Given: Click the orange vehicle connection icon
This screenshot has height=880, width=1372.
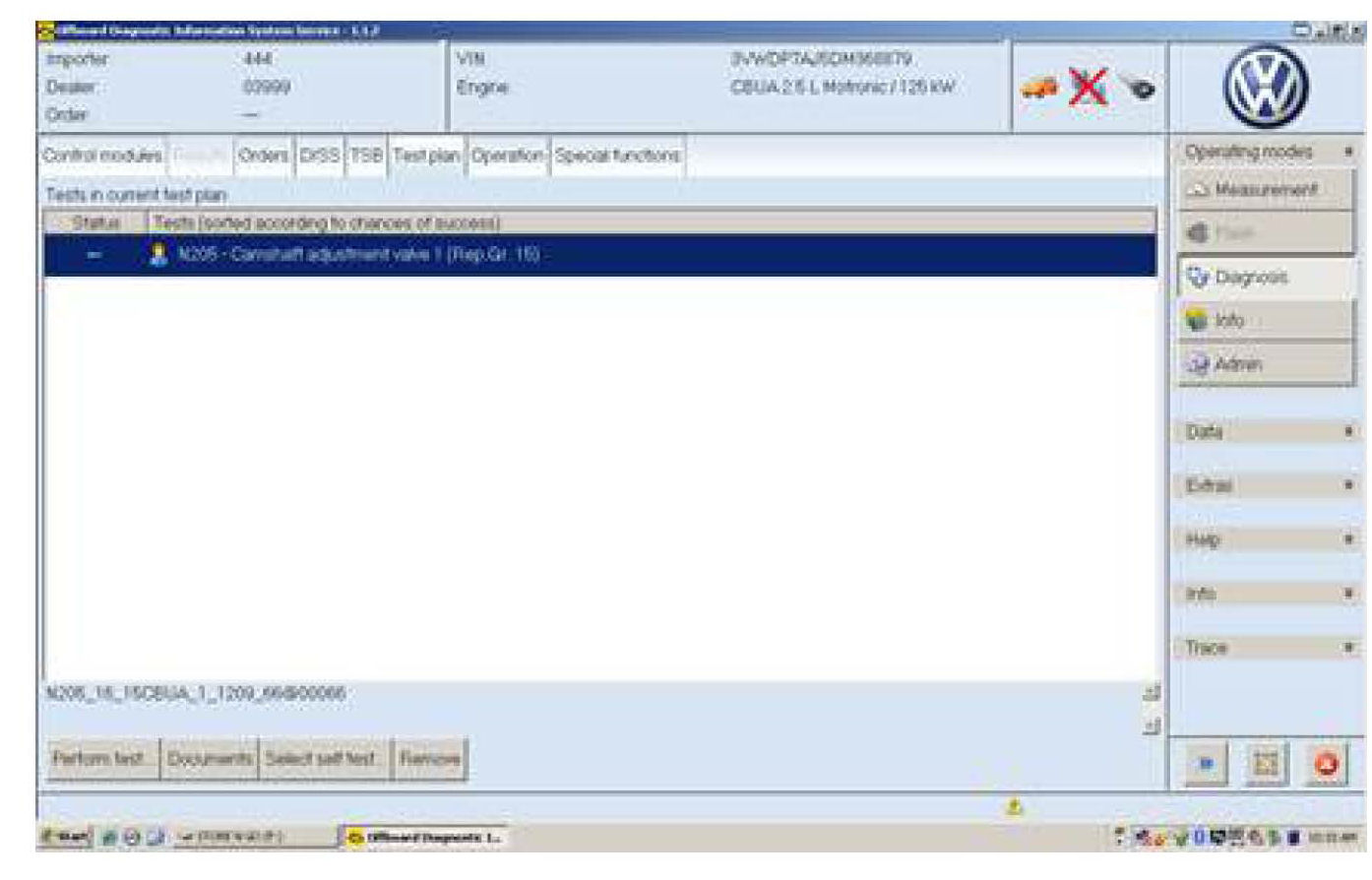Looking at the screenshot, I should pos(1040,88).
